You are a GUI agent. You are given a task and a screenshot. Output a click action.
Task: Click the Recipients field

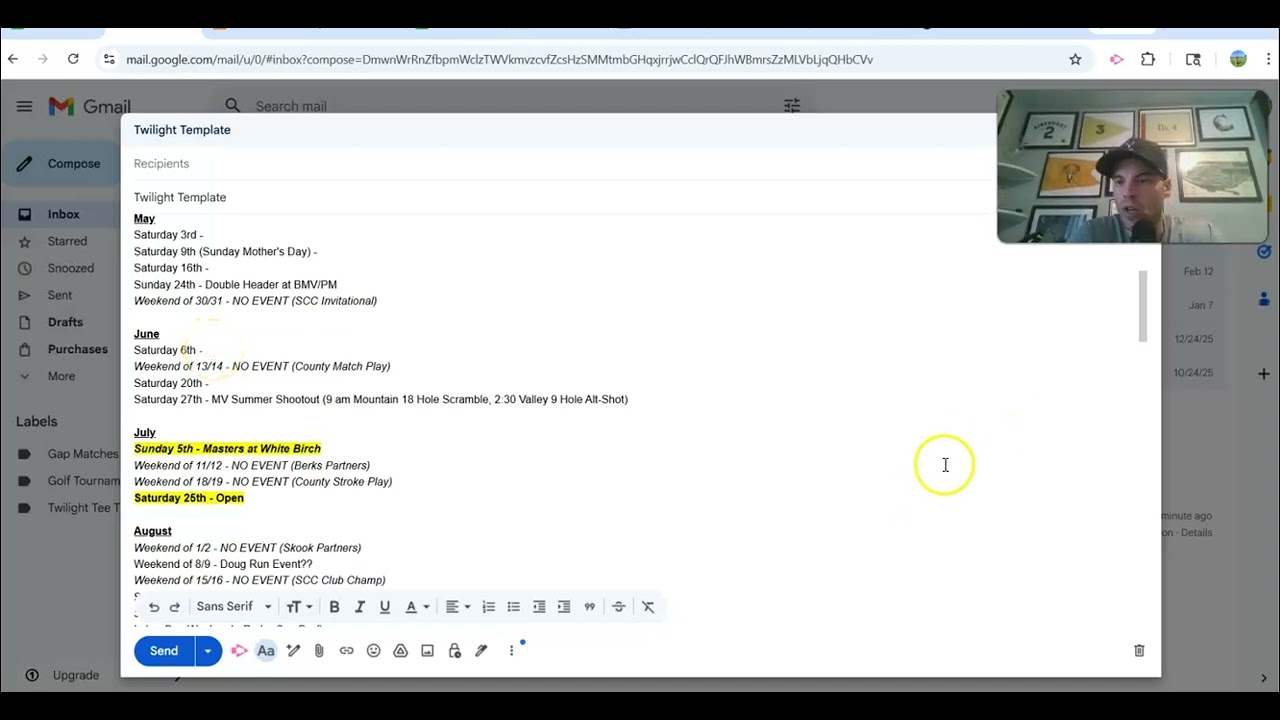(x=560, y=164)
